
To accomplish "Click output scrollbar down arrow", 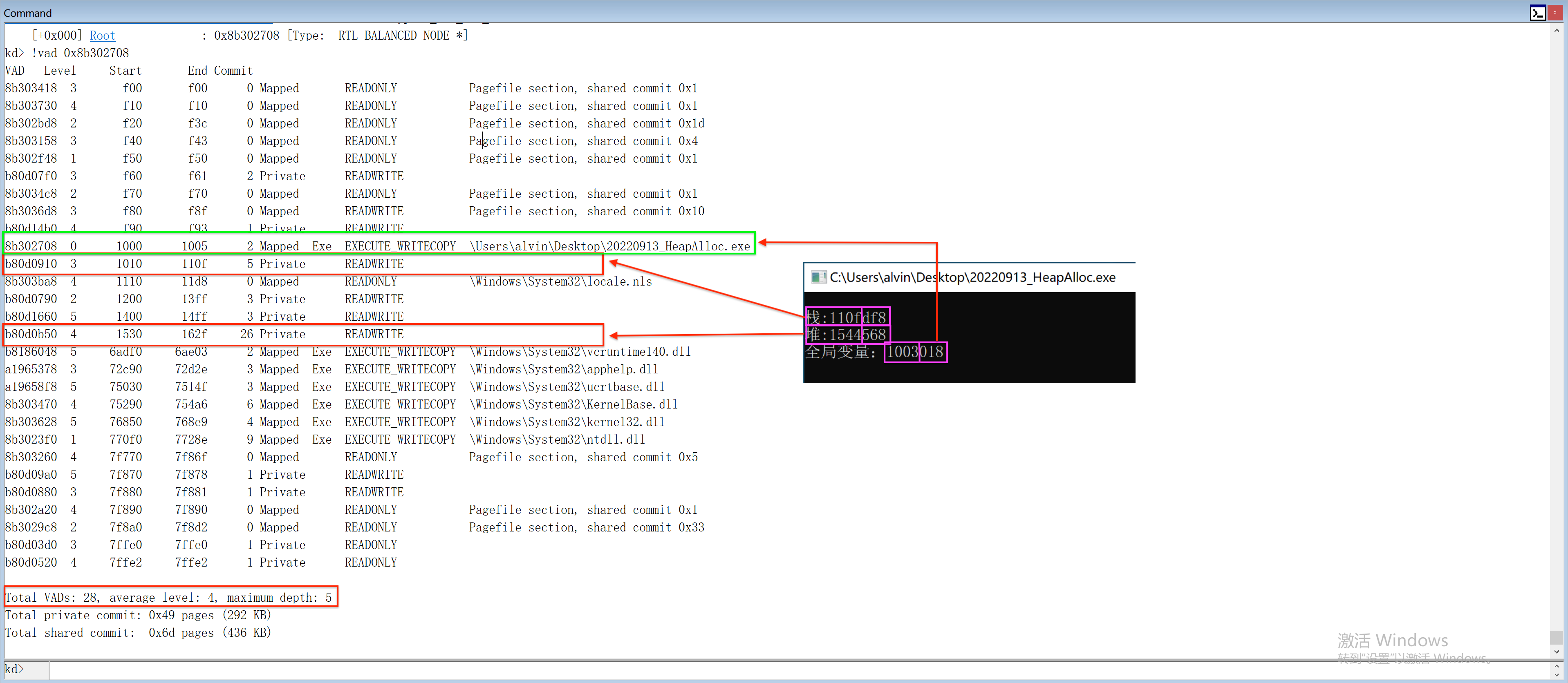I will [1557, 652].
